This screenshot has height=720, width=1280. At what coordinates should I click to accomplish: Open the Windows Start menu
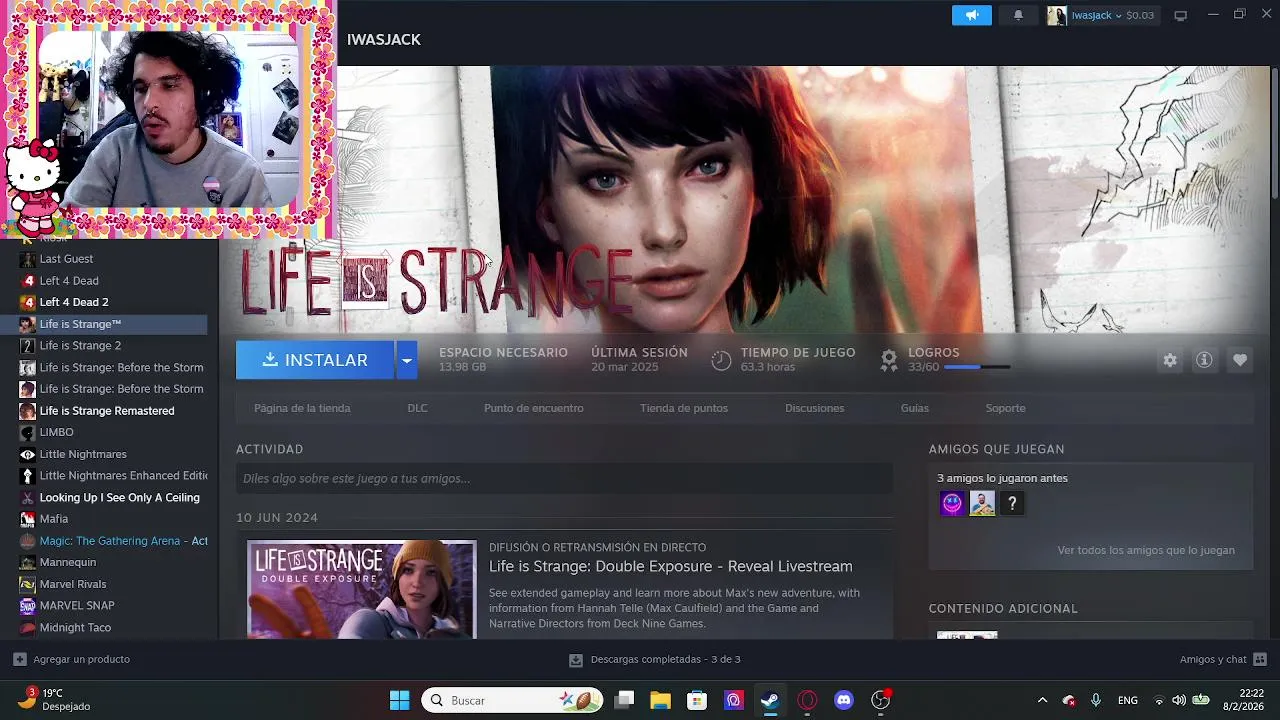pyautogui.click(x=399, y=700)
